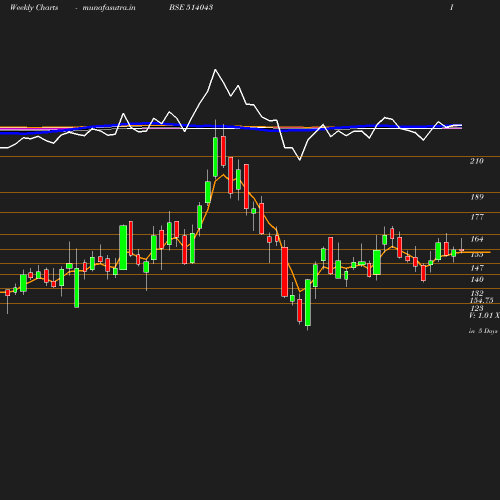The width and height of the screenshot is (500, 500).
Task: Click the 'in 5 Days' caption
Action: [483, 331]
